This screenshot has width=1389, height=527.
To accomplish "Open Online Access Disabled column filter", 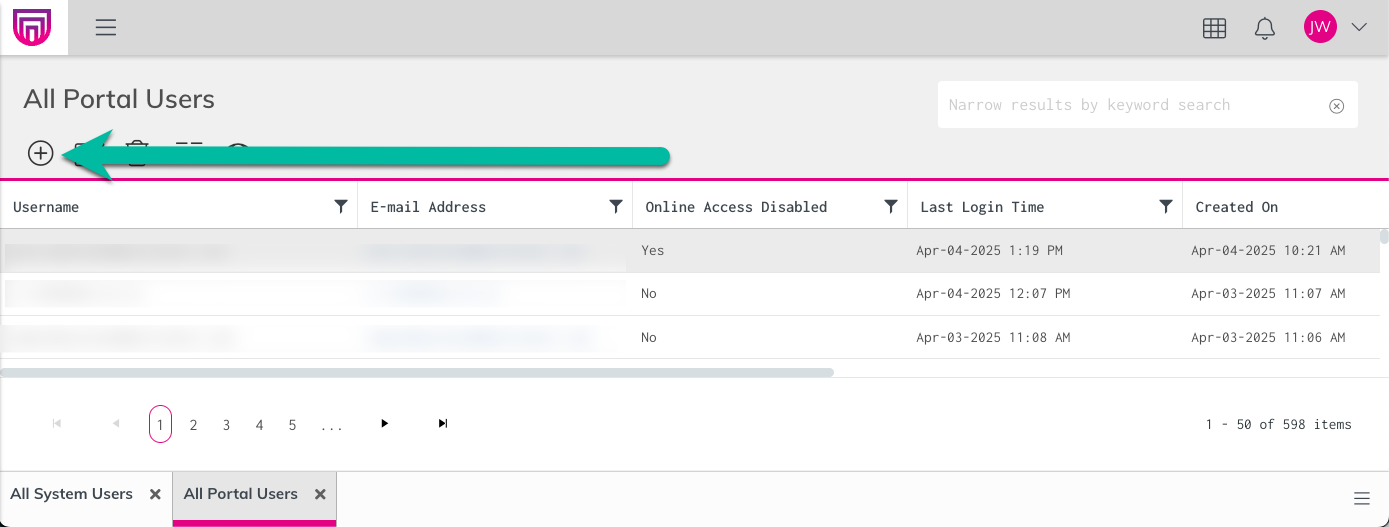I will [x=891, y=207].
